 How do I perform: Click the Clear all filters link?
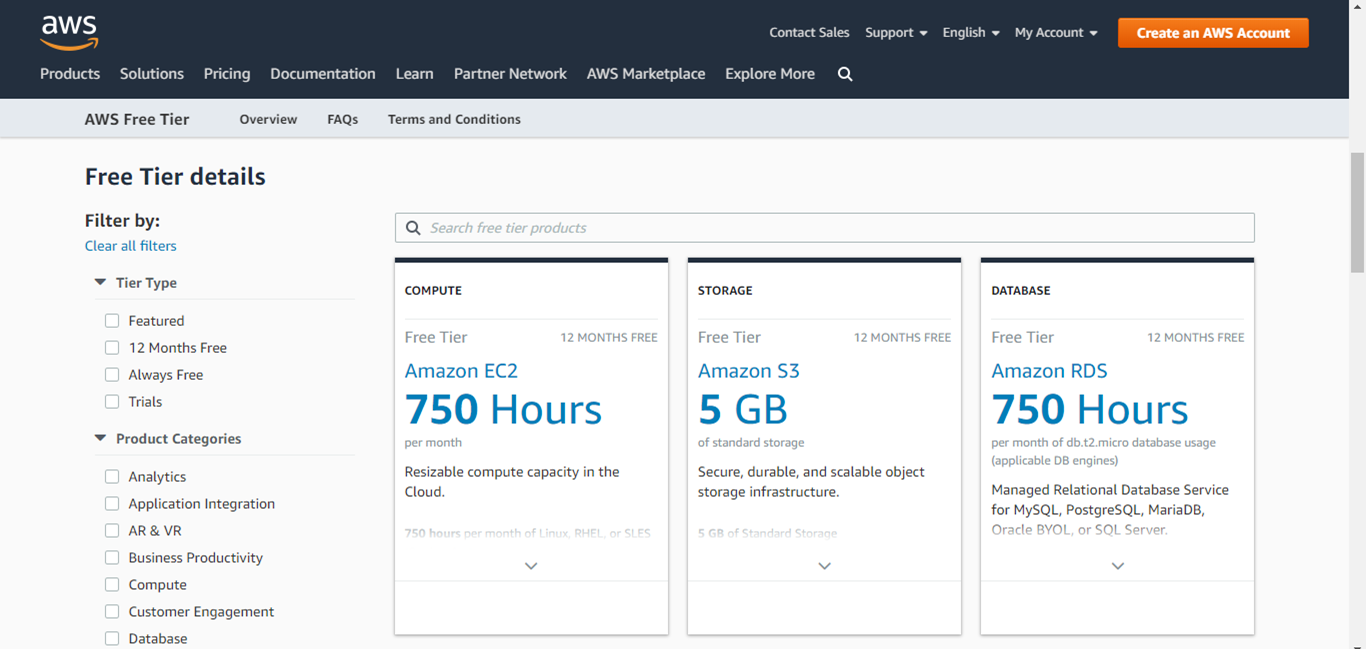click(131, 246)
